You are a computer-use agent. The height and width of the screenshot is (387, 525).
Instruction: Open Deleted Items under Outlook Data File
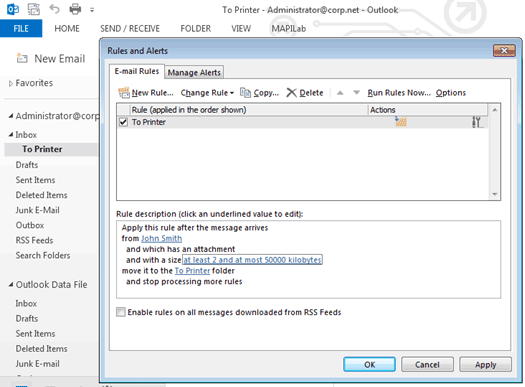pyautogui.click(x=41, y=349)
